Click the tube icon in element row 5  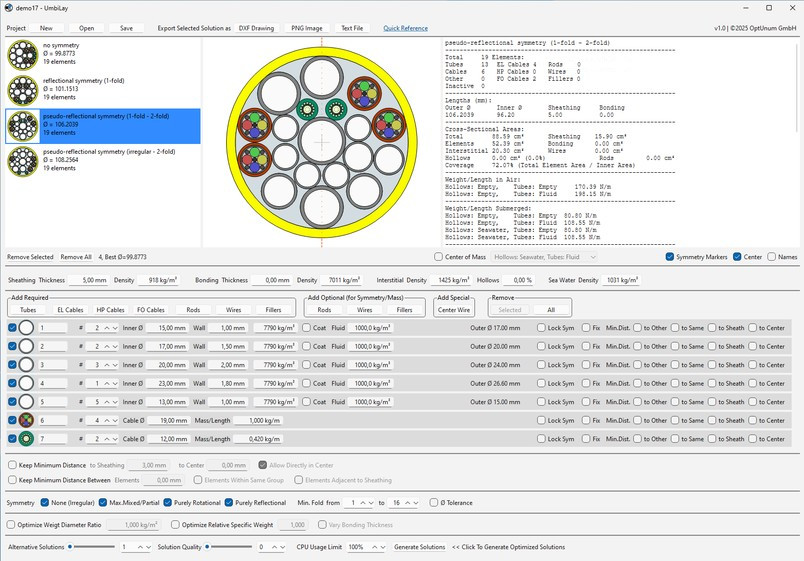pos(26,402)
